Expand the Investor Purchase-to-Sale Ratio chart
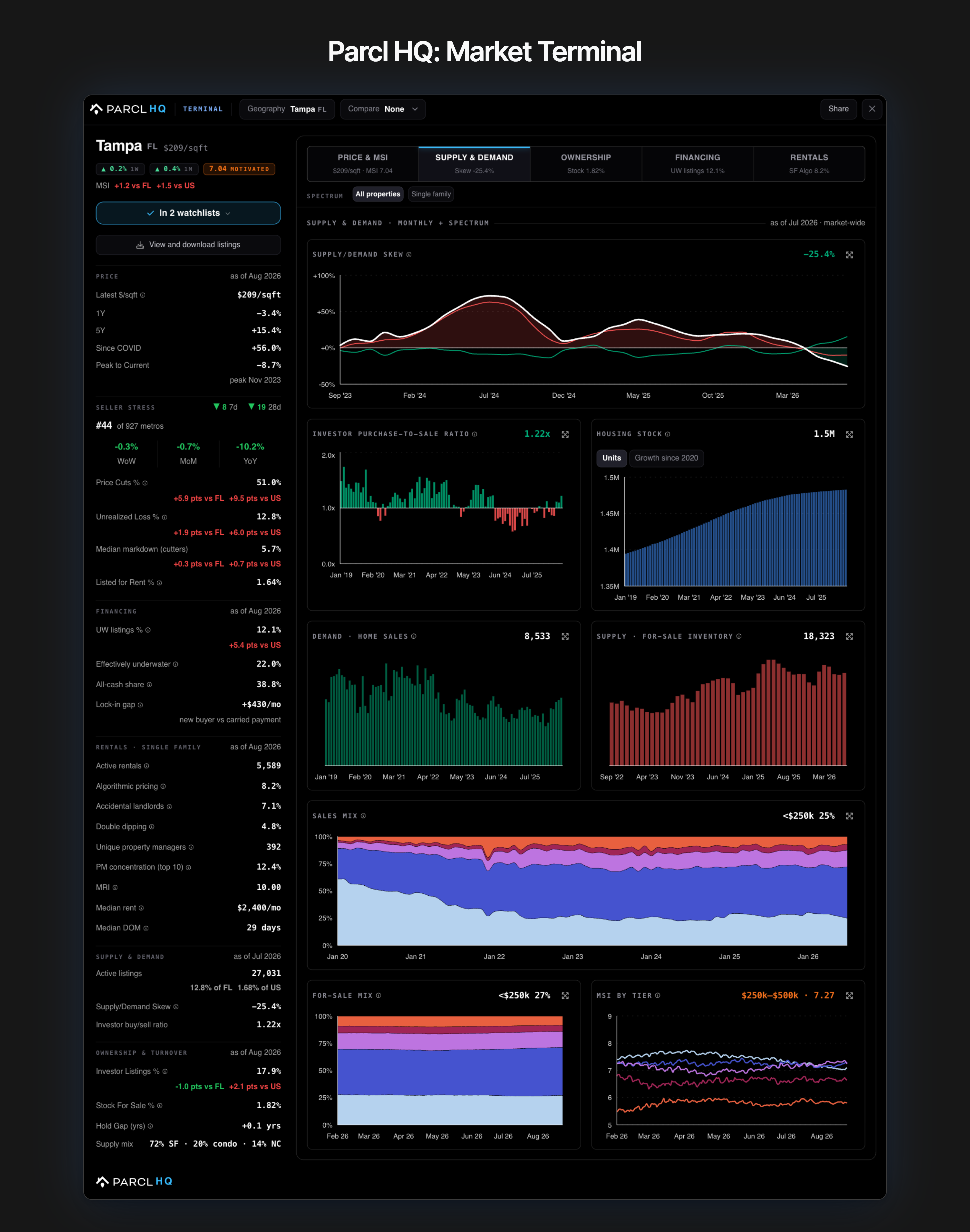Viewport: 970px width, 1232px height. 565,434
